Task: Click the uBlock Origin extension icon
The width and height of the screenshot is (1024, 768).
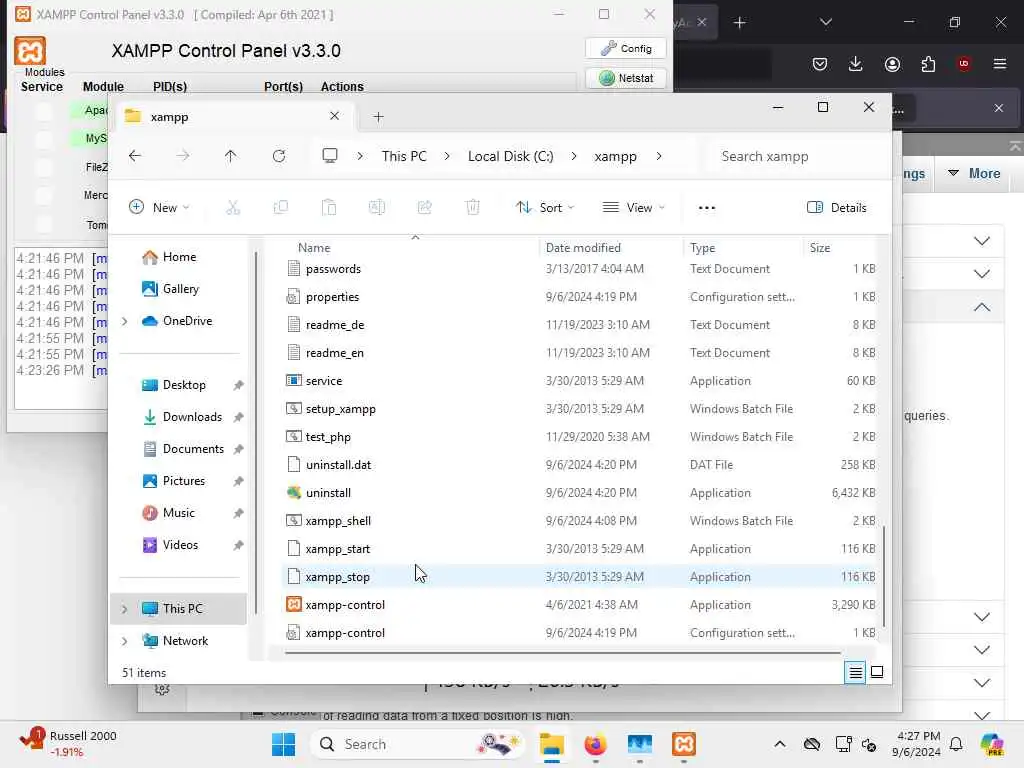Action: (963, 63)
